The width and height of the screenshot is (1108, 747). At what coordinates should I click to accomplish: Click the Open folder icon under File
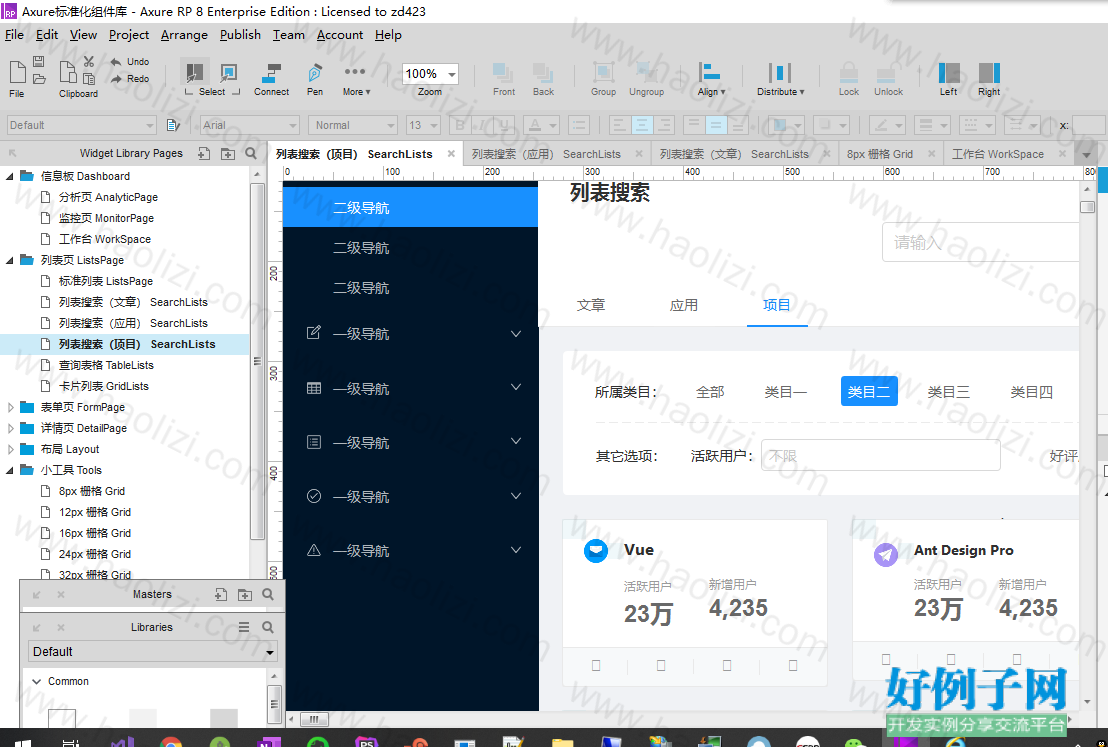coord(40,78)
